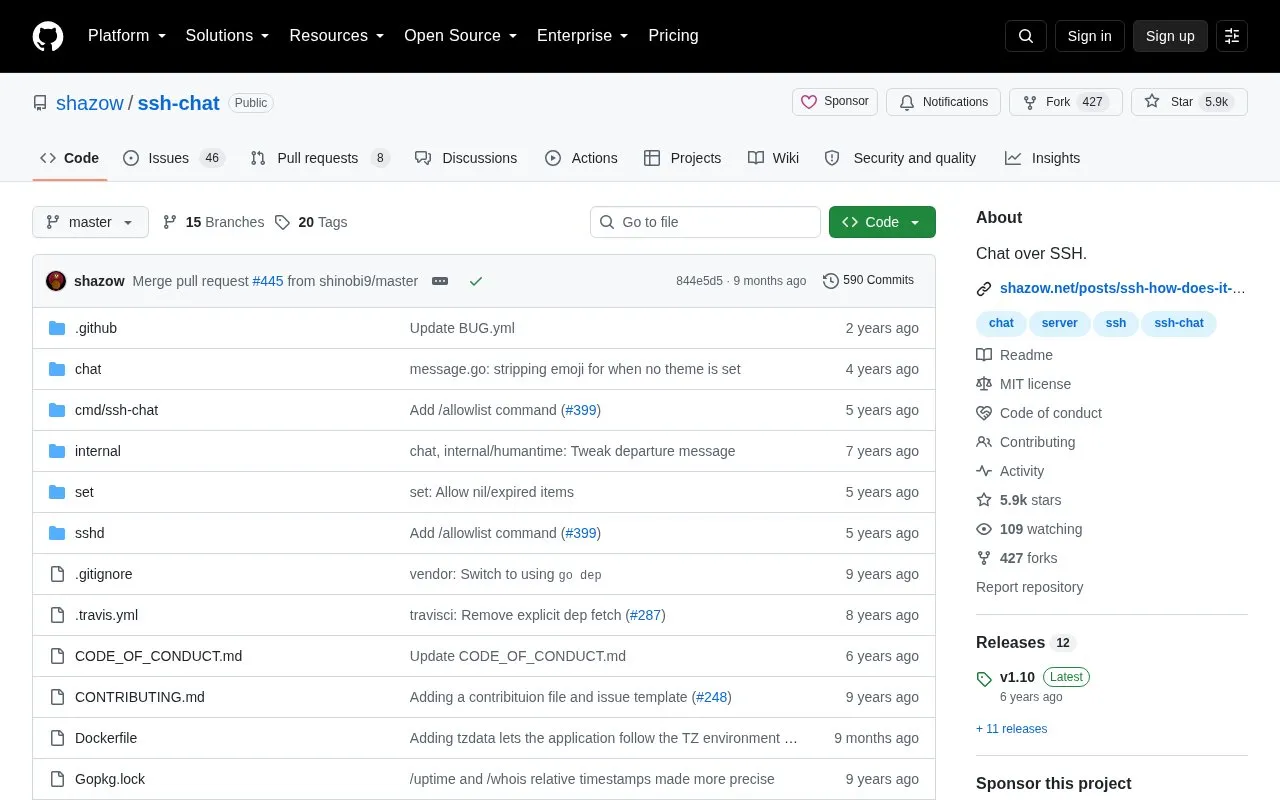Click the v1.10 release tag icon
Image resolution: width=1280 pixels, height=800 pixels.
[x=984, y=679]
